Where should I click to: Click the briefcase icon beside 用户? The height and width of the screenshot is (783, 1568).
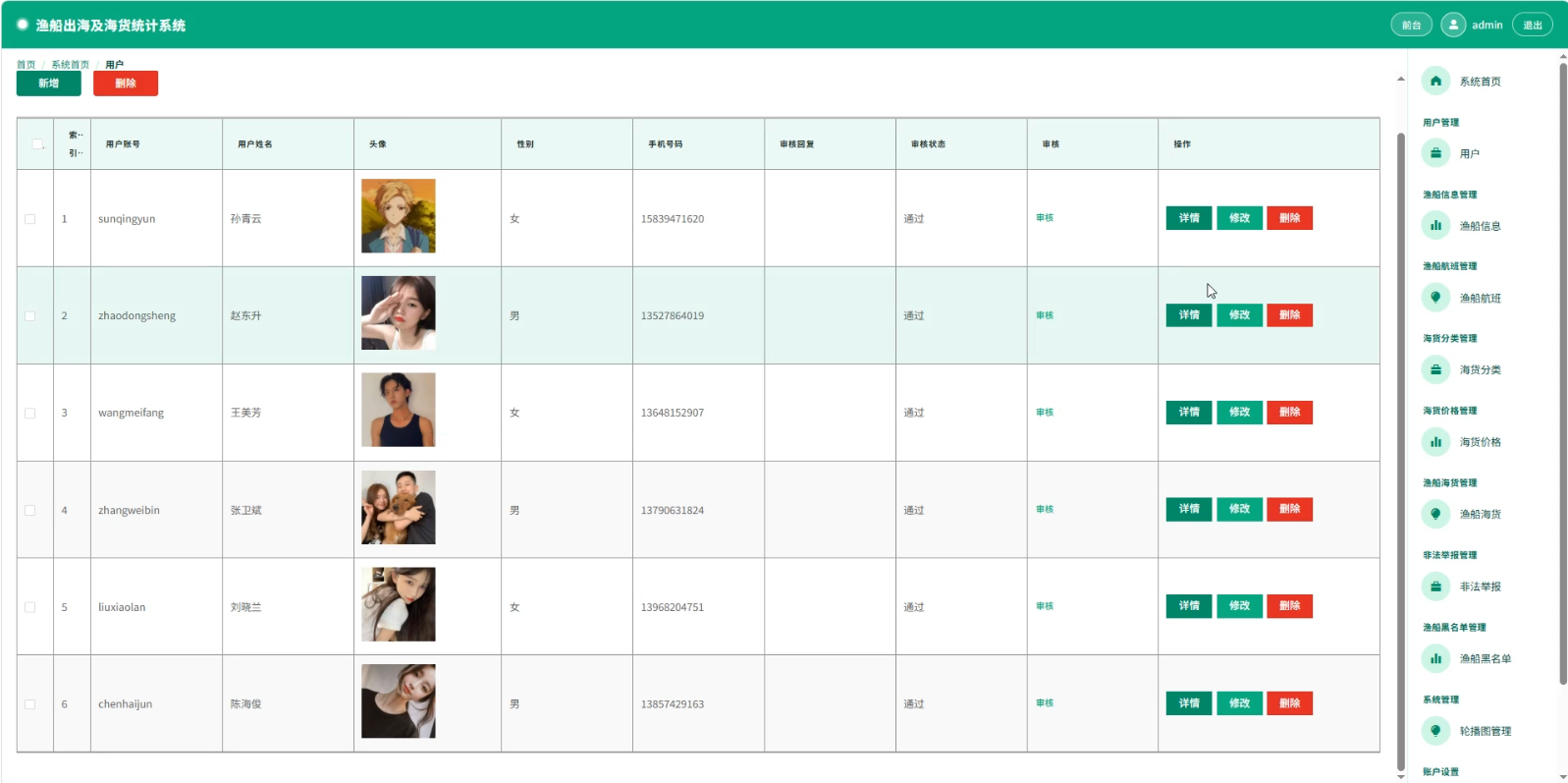1435,153
